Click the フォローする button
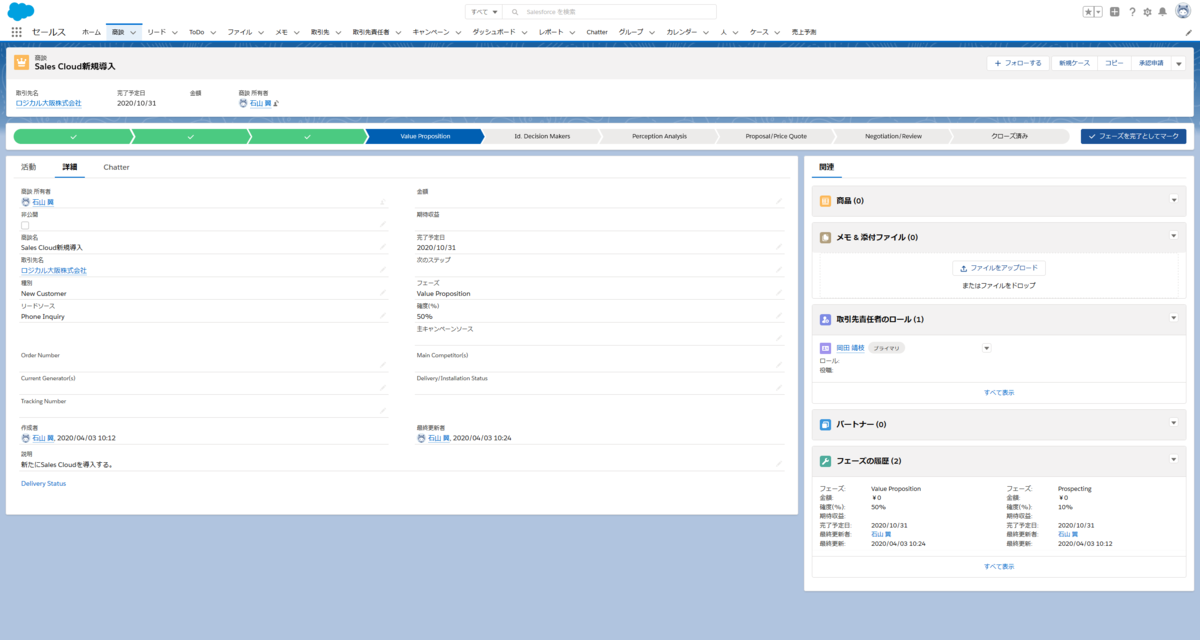This screenshot has height=640, width=1200. point(1018,63)
